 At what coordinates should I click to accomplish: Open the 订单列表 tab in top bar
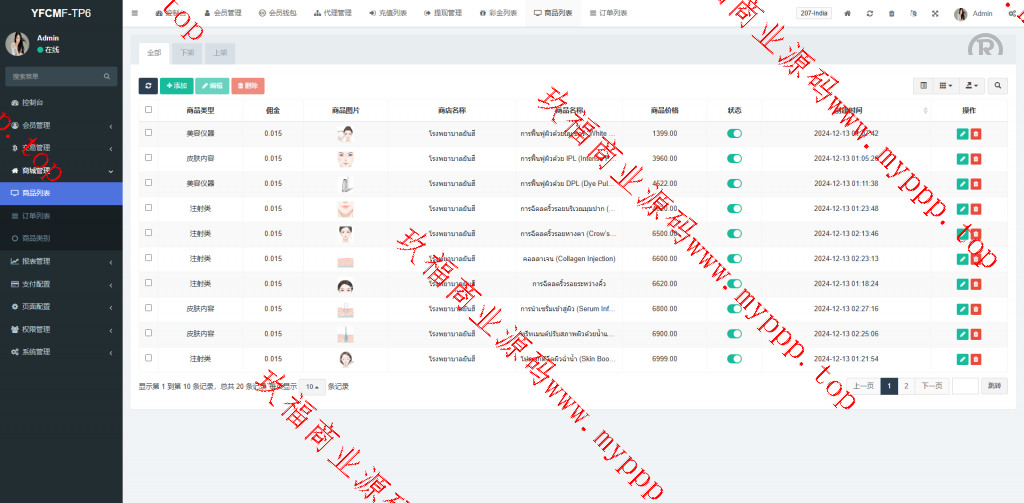[608, 14]
